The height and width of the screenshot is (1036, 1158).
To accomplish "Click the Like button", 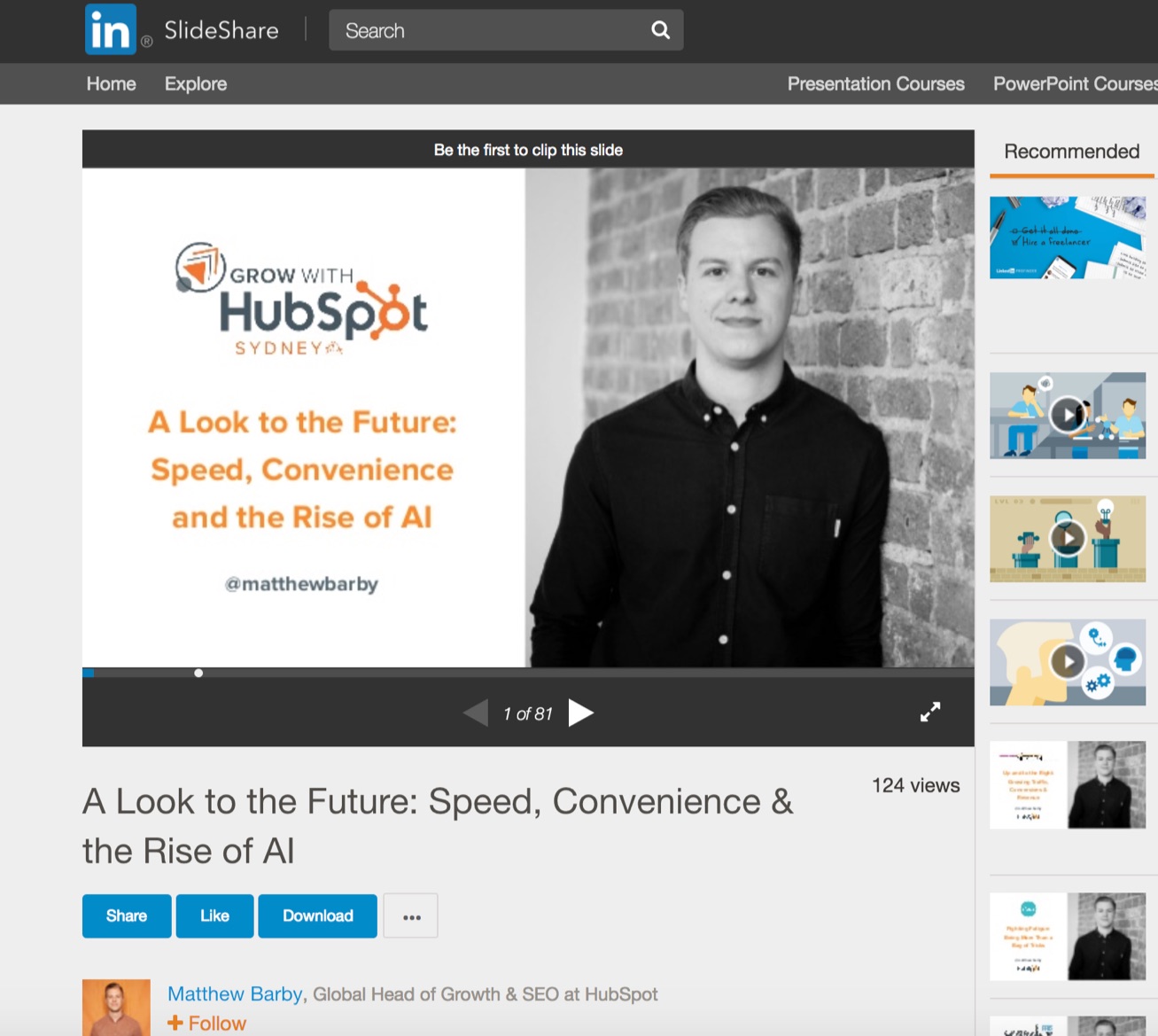I will [x=214, y=915].
